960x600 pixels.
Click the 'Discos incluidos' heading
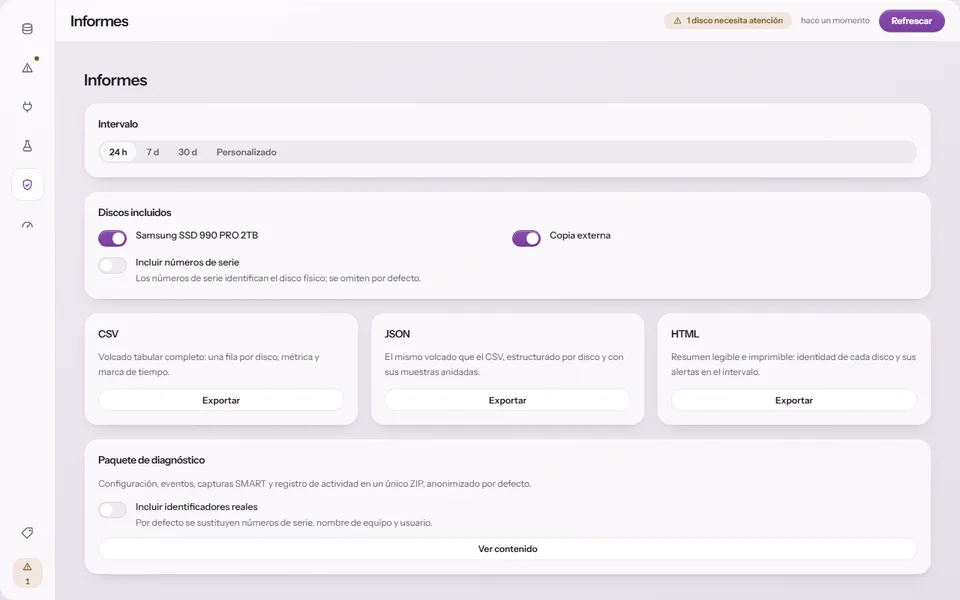point(135,212)
